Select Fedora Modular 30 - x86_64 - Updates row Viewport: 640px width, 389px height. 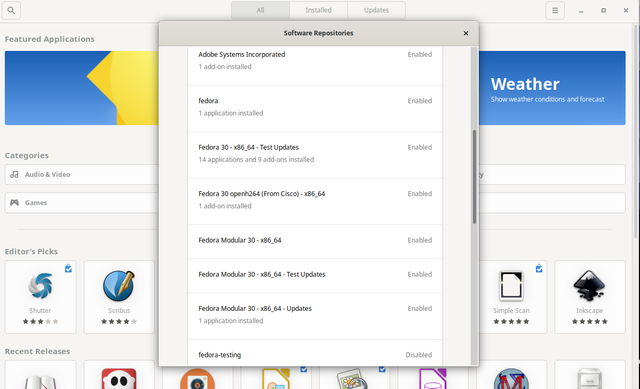point(315,316)
